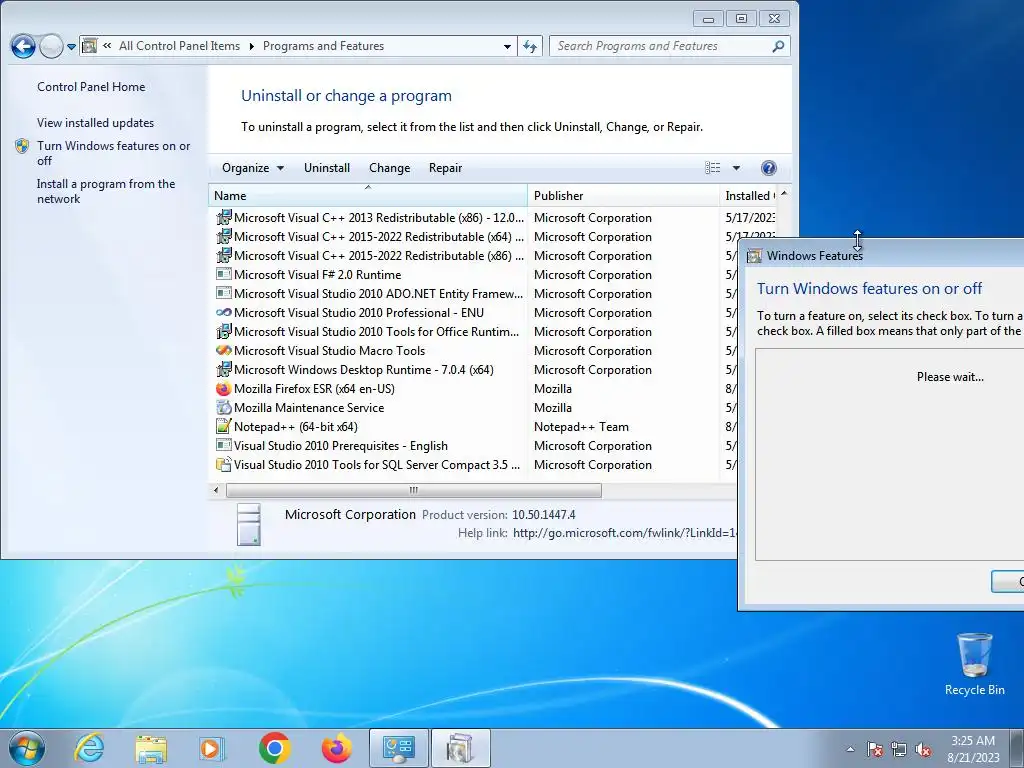Open the Windows Start menu orb

[27, 748]
